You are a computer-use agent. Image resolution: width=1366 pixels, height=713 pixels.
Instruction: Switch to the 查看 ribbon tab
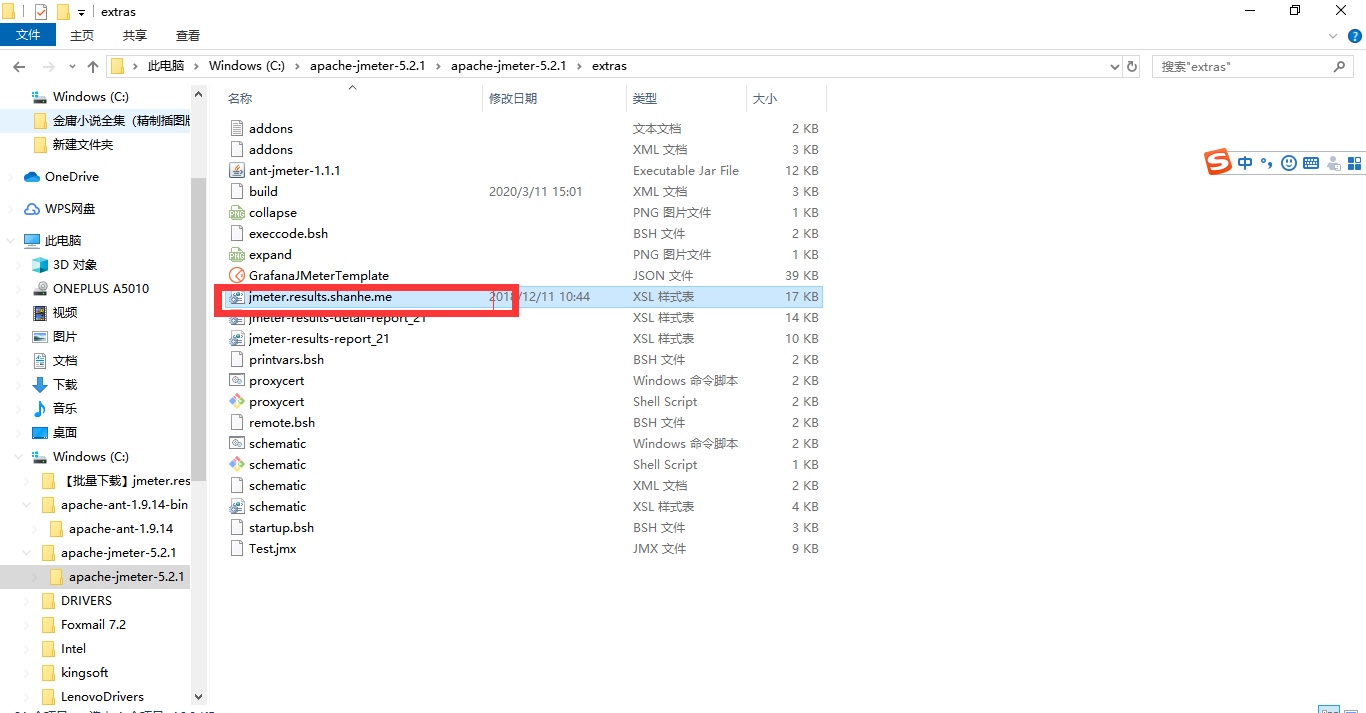pyautogui.click(x=188, y=35)
